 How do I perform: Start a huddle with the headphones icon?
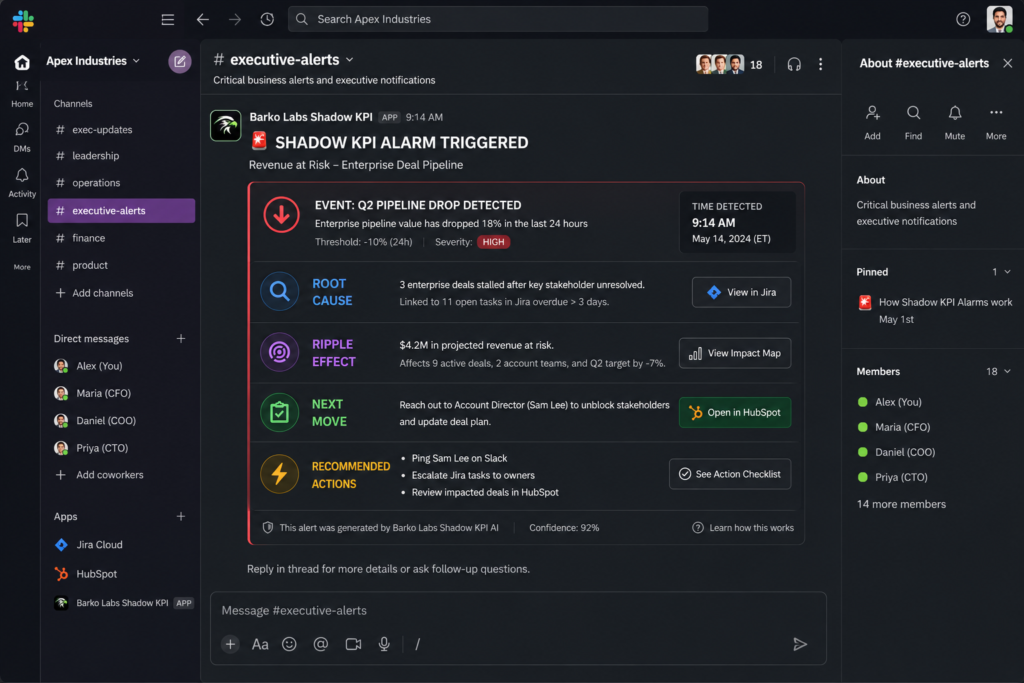[x=793, y=64]
